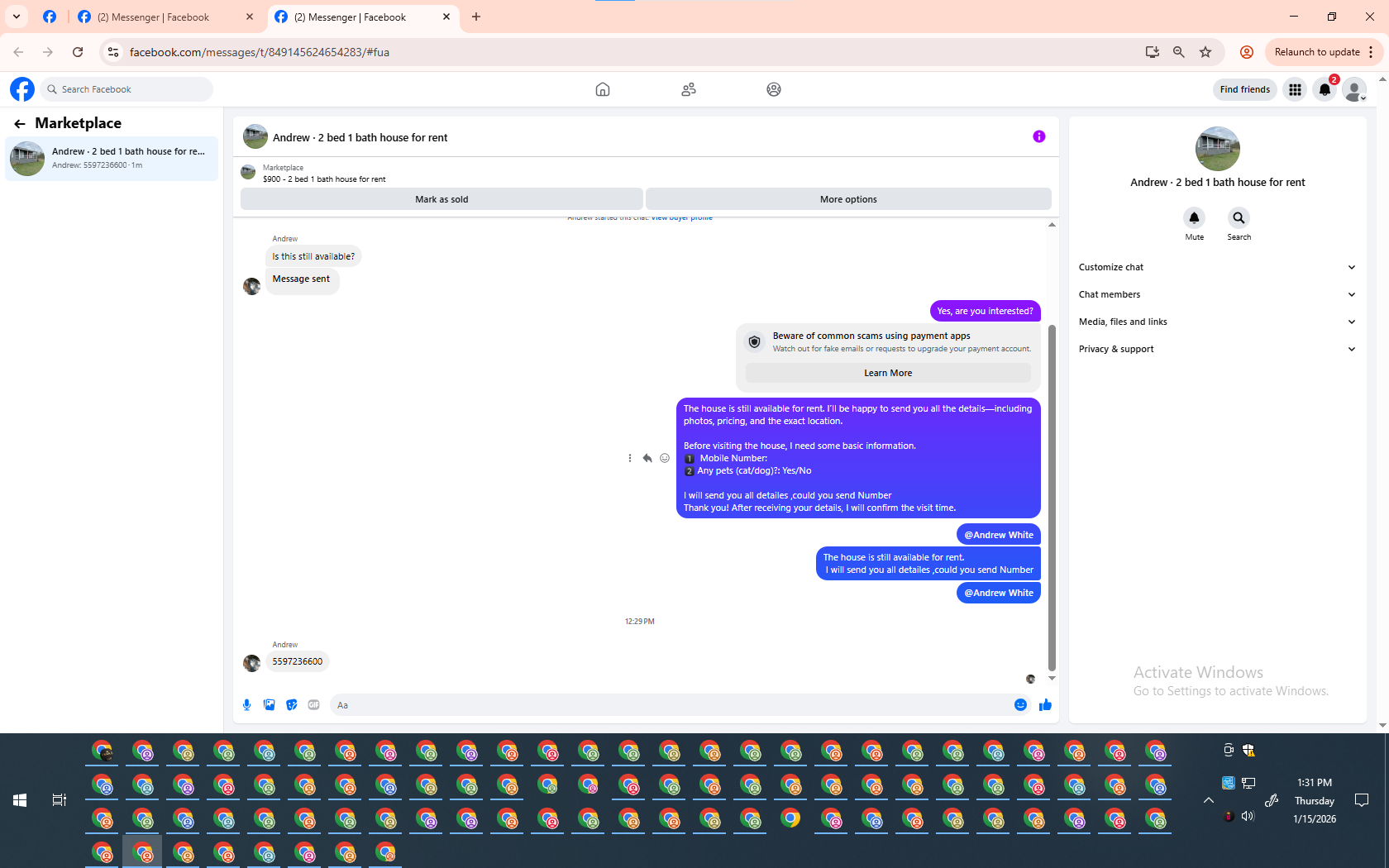Open the install app icon in address bar
The image size is (1389, 868).
1153,52
